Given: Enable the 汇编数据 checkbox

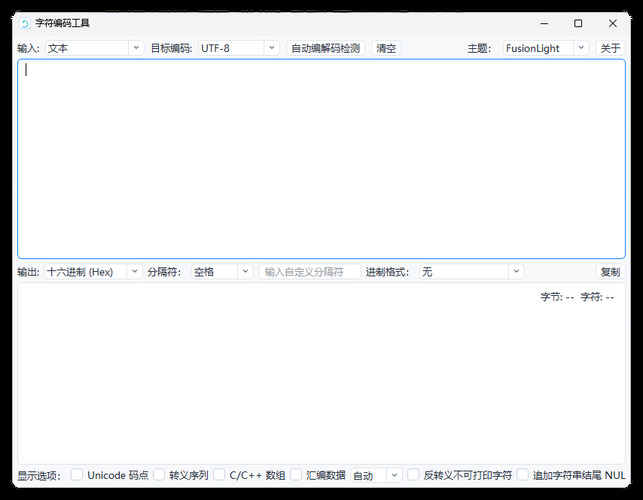Looking at the screenshot, I should click(296, 475).
